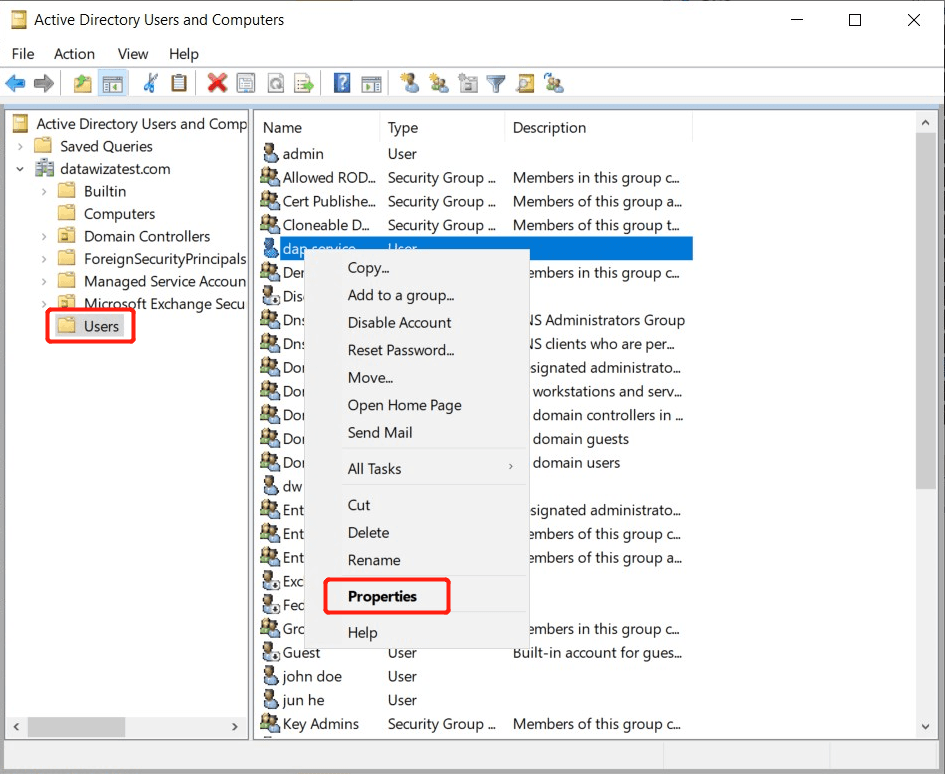
Task: Click the admin user icon
Action: [x=271, y=153]
